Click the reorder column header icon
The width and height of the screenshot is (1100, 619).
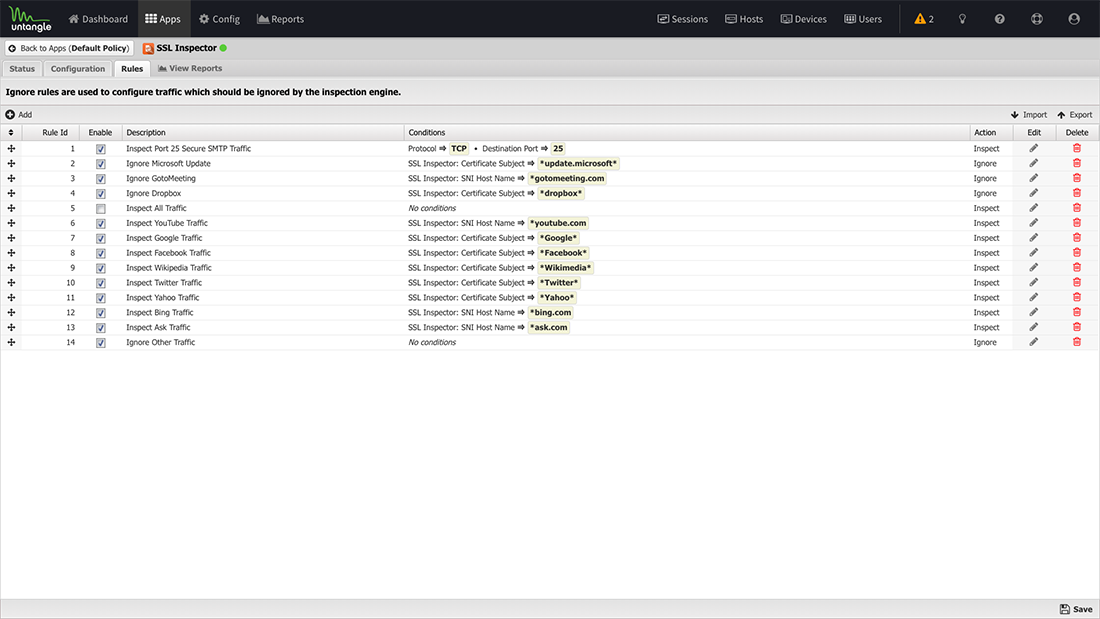(11, 133)
